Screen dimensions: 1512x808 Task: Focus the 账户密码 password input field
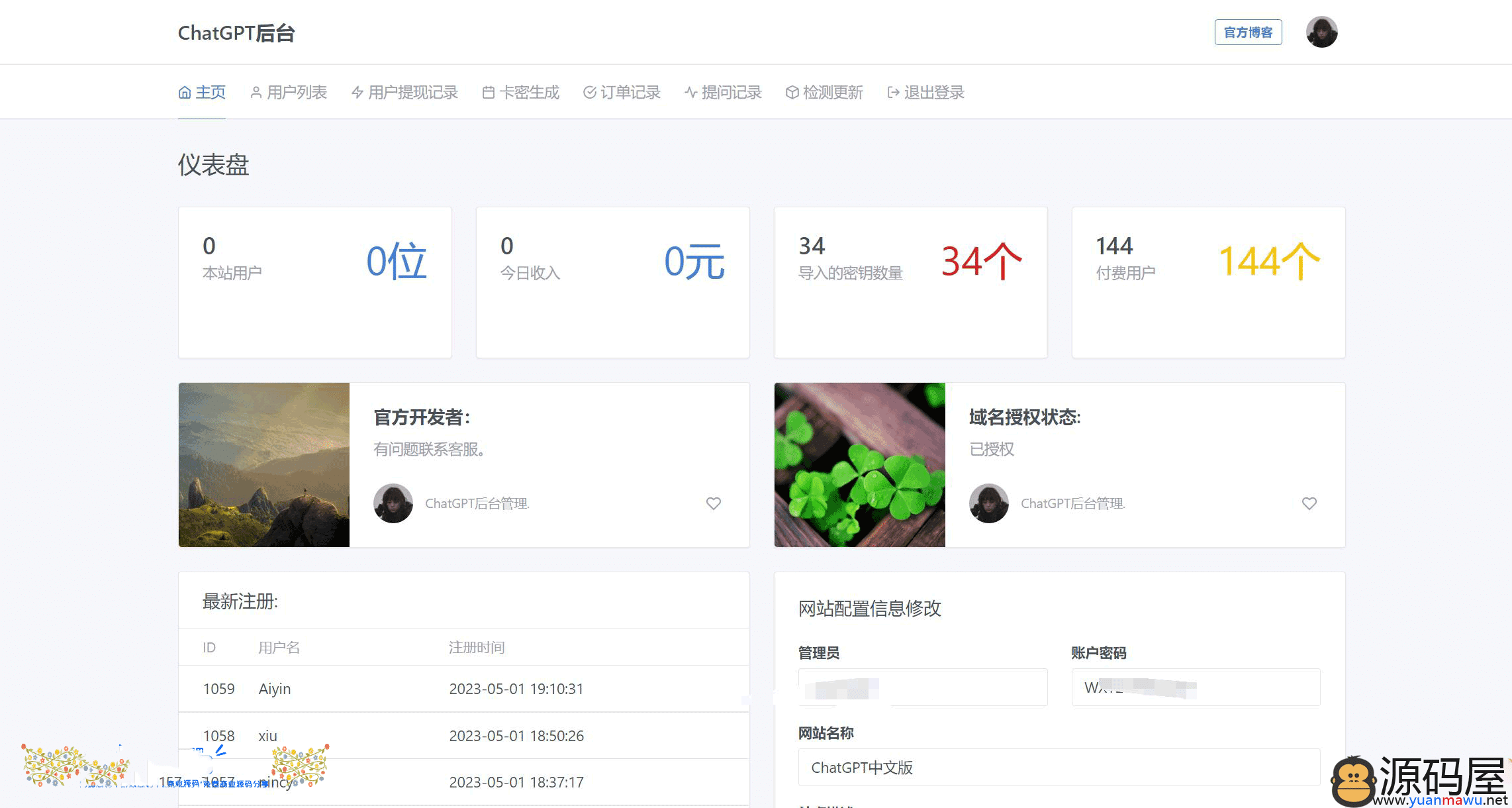(1196, 687)
